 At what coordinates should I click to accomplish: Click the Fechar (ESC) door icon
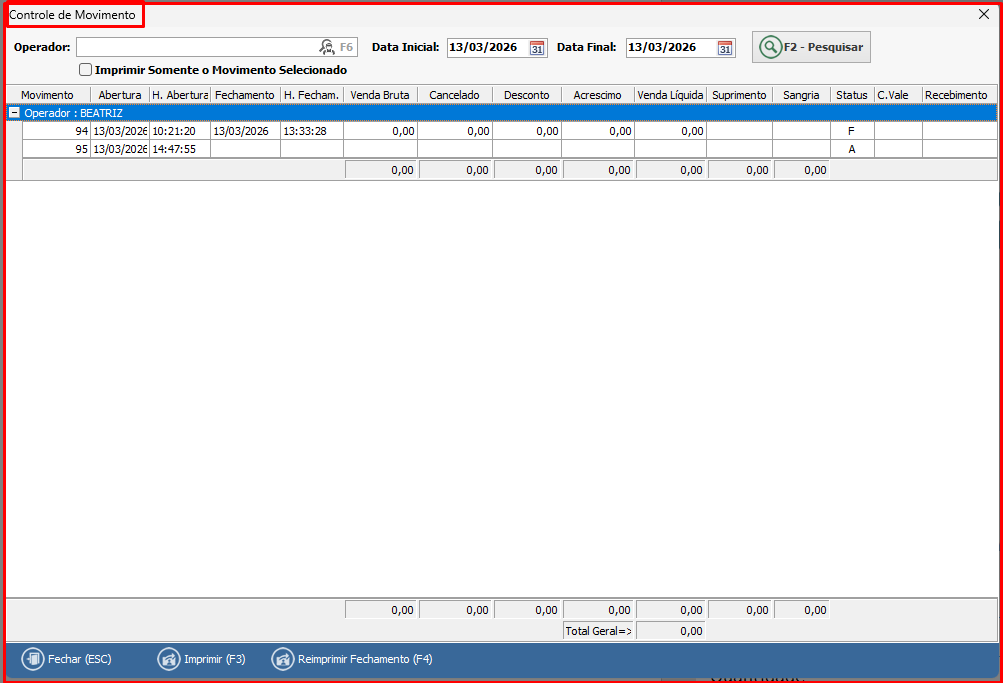(x=33, y=659)
